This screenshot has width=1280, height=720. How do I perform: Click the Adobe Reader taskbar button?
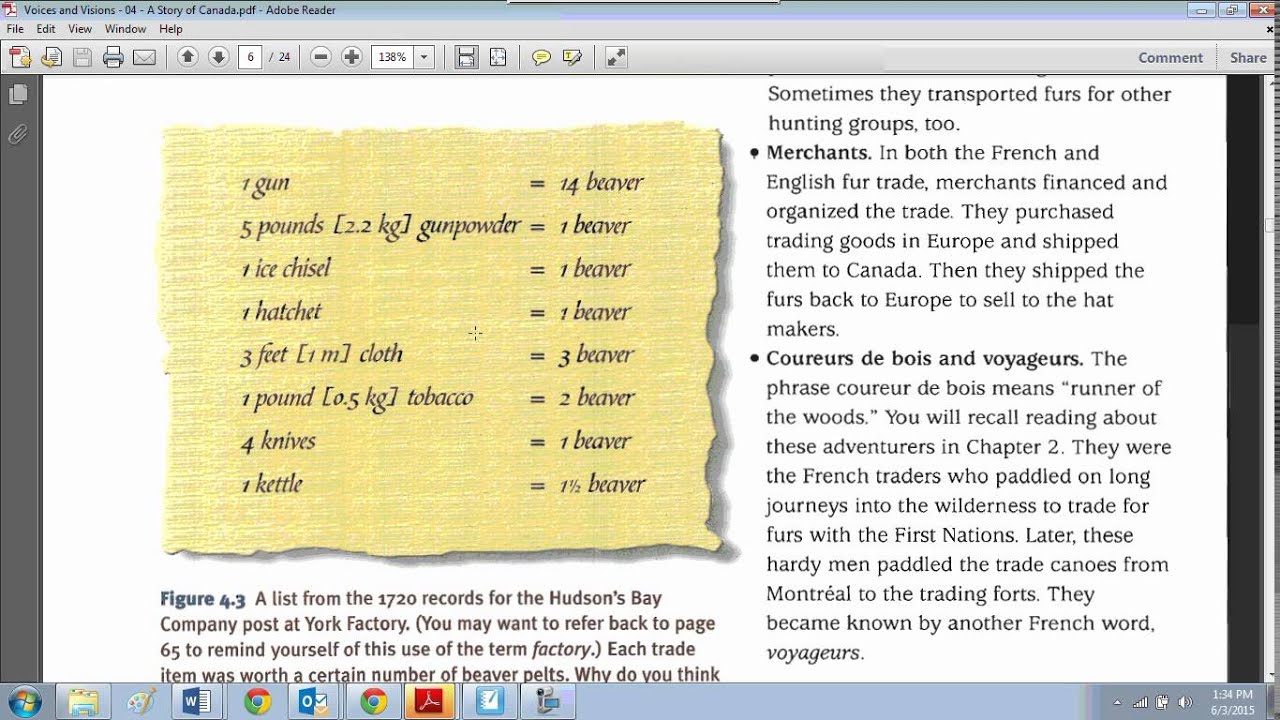pyautogui.click(x=430, y=702)
